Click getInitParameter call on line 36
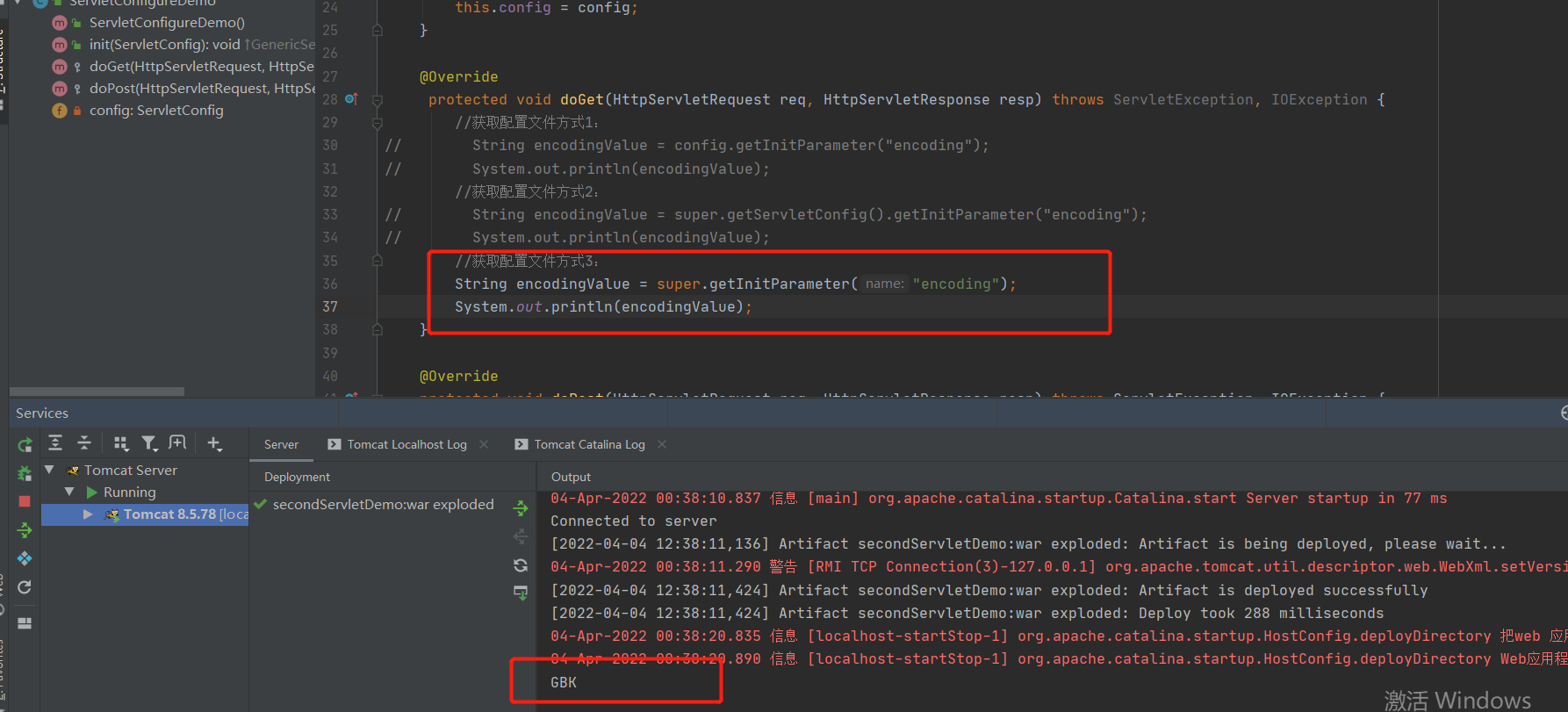This screenshot has width=1568, height=712. coord(779,284)
